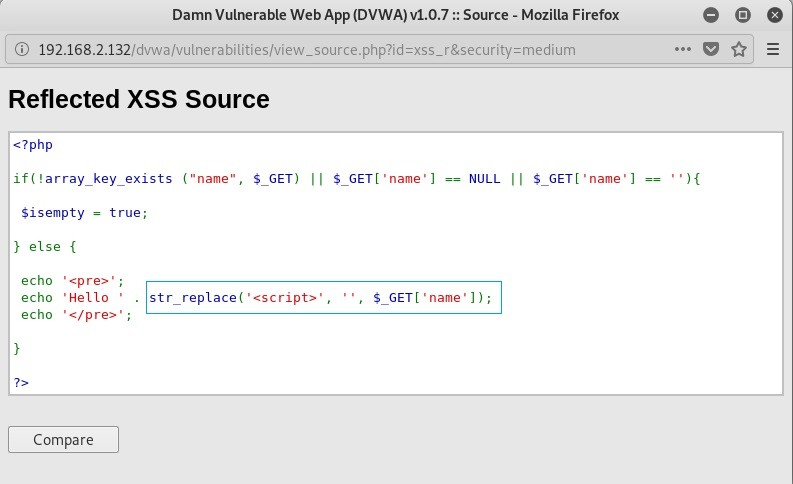Click the opening <?php tag
The width and height of the screenshot is (793, 484).
tap(33, 145)
